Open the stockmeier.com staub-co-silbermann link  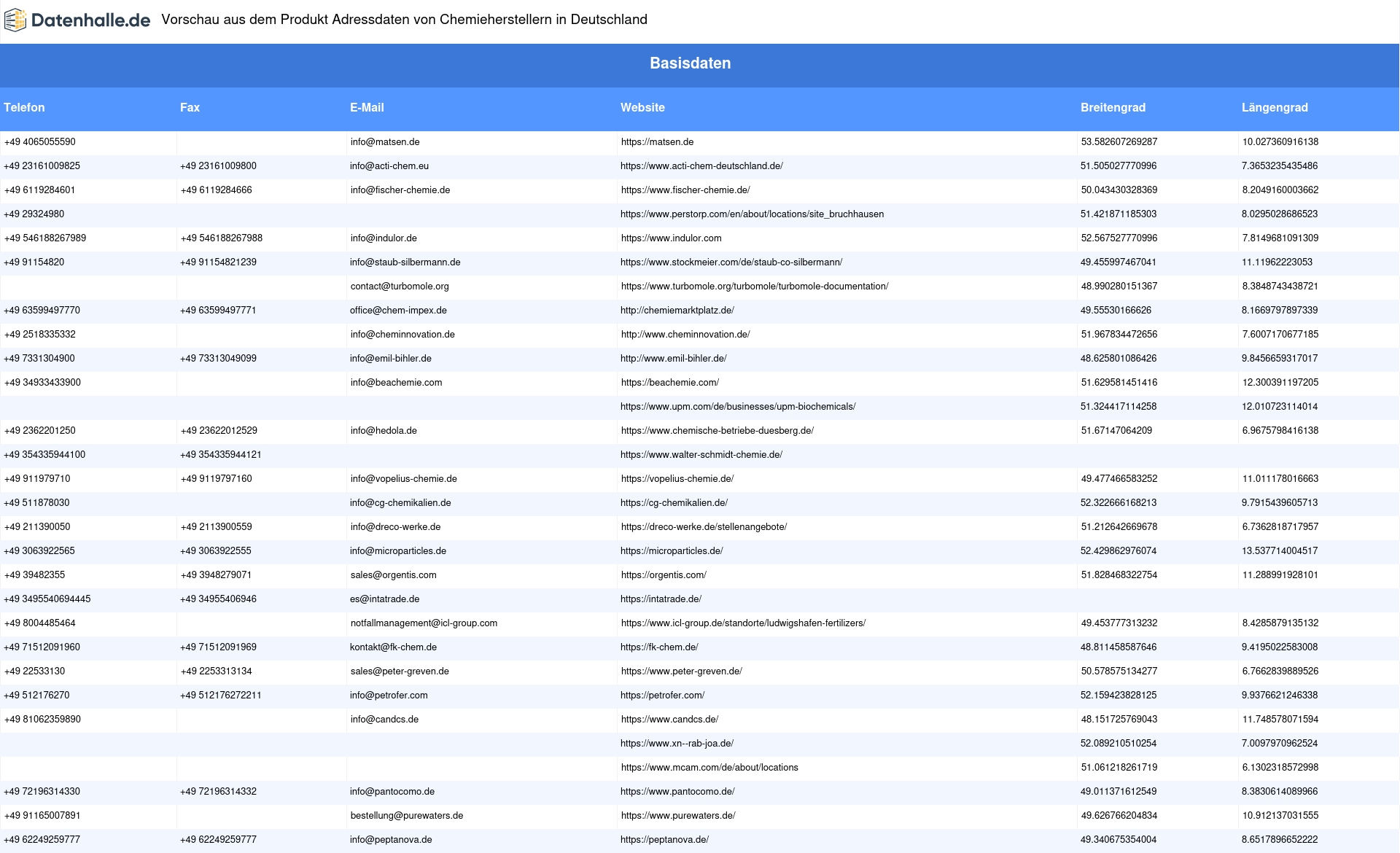[x=731, y=262]
